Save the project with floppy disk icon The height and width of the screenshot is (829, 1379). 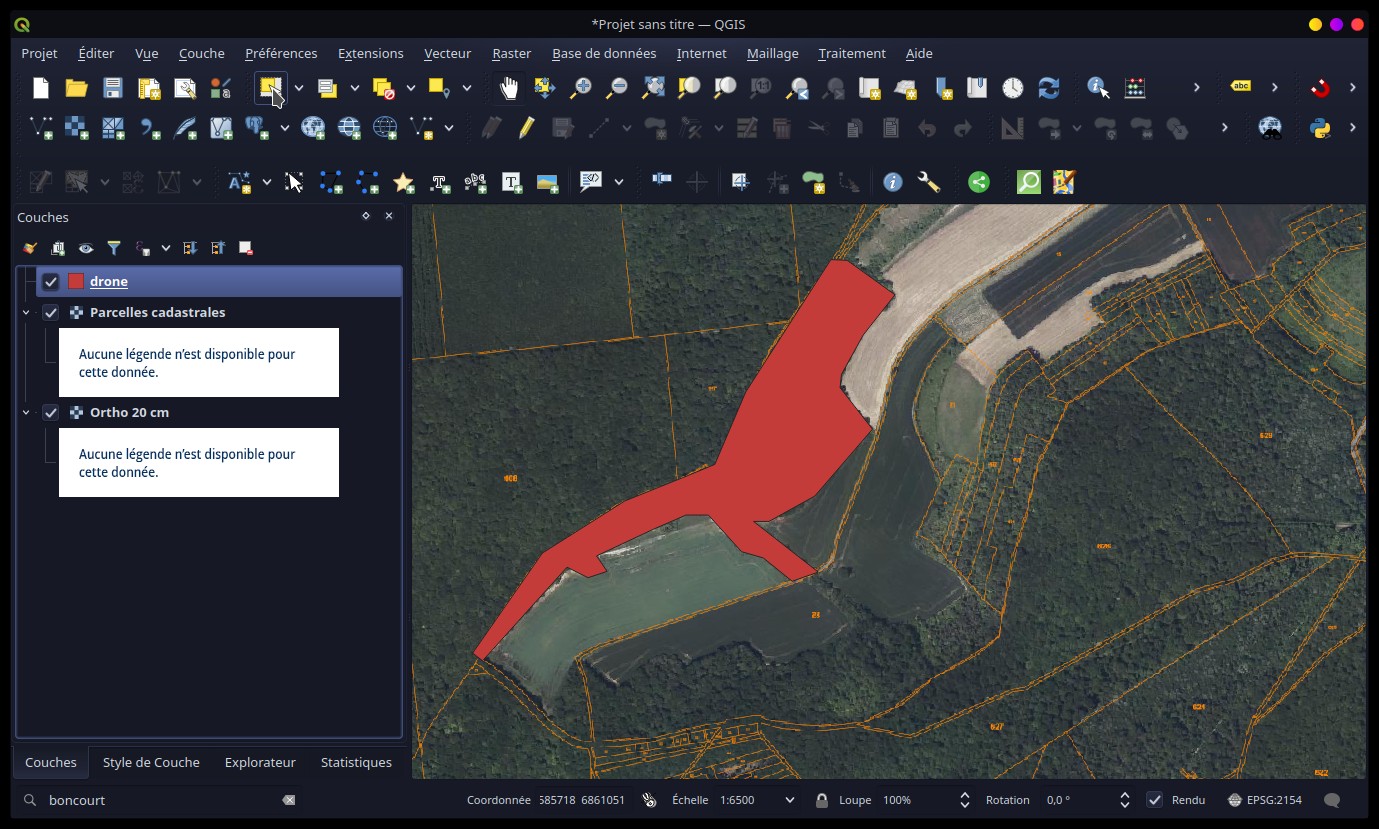point(113,88)
